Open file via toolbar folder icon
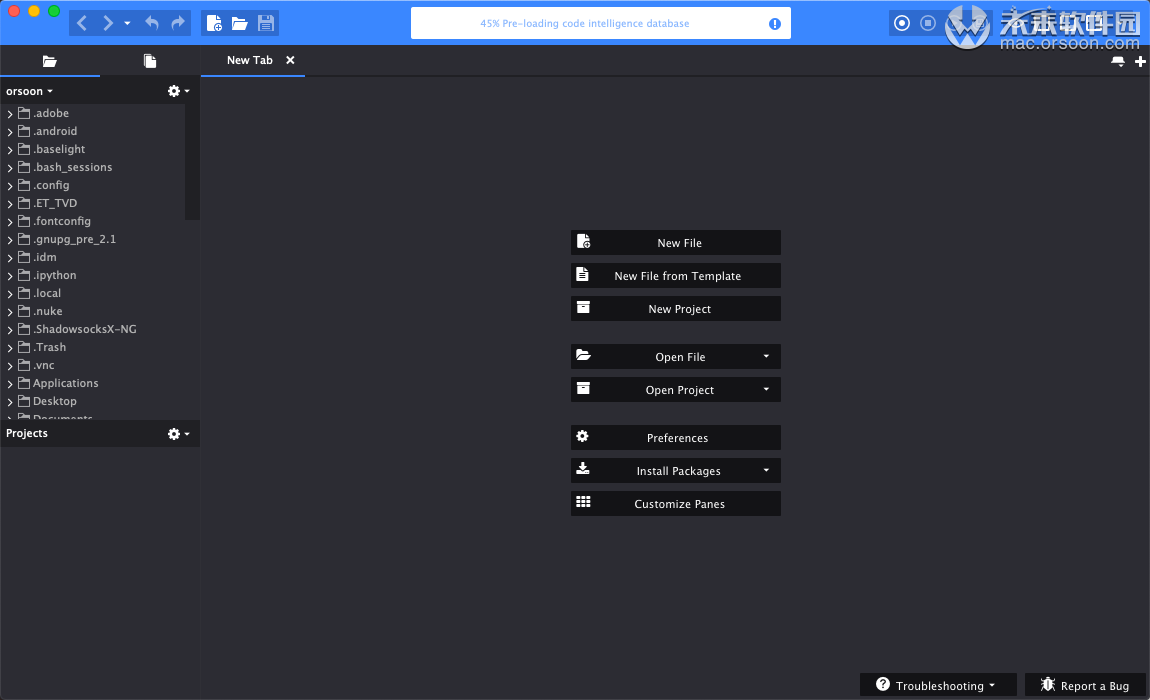Screen dimensions: 1150x700 (x=240, y=23)
